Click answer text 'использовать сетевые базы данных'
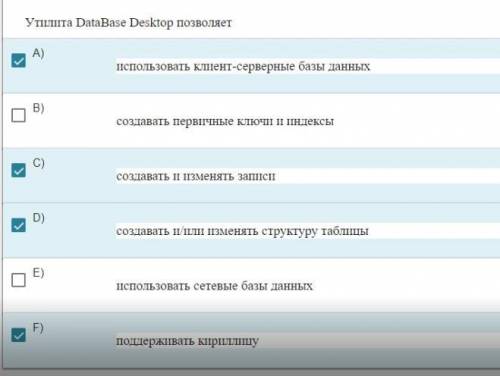Image resolution: width=500 pixels, height=376 pixels. point(214,286)
